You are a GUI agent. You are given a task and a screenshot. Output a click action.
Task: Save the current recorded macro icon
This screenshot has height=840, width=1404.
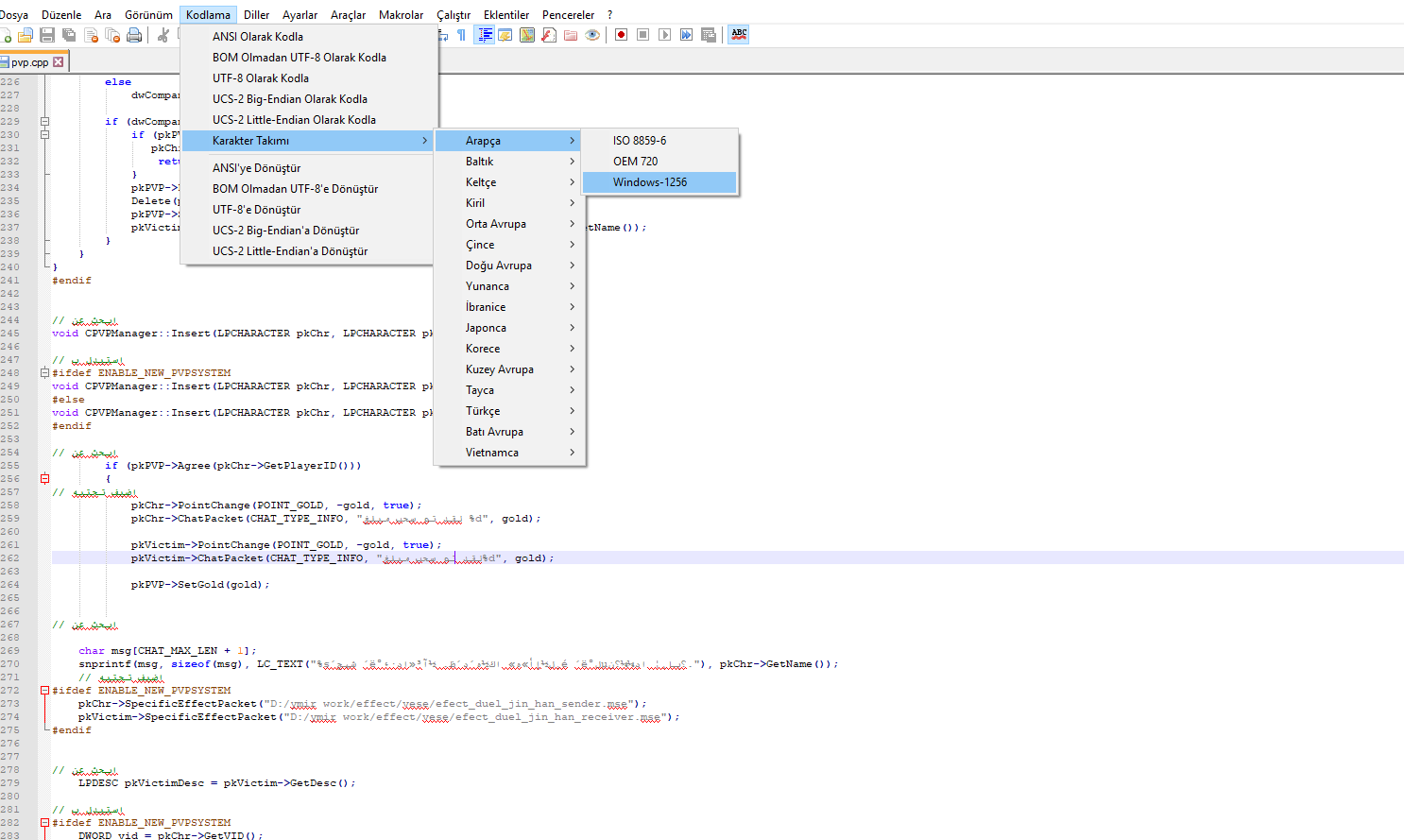click(x=709, y=35)
